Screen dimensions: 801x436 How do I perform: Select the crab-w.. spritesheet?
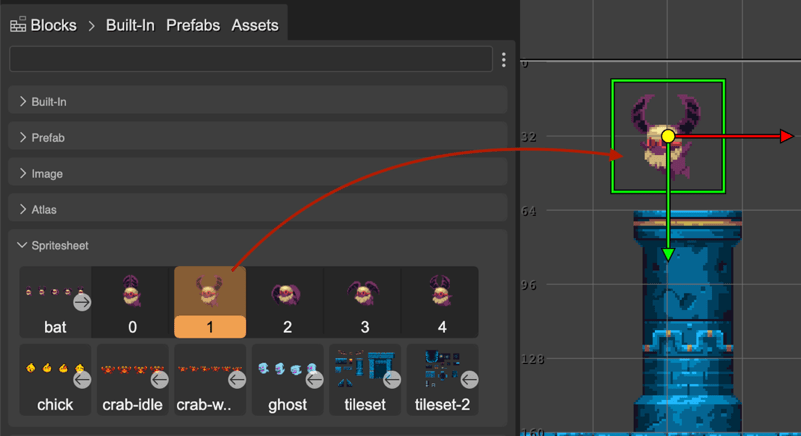[210, 380]
